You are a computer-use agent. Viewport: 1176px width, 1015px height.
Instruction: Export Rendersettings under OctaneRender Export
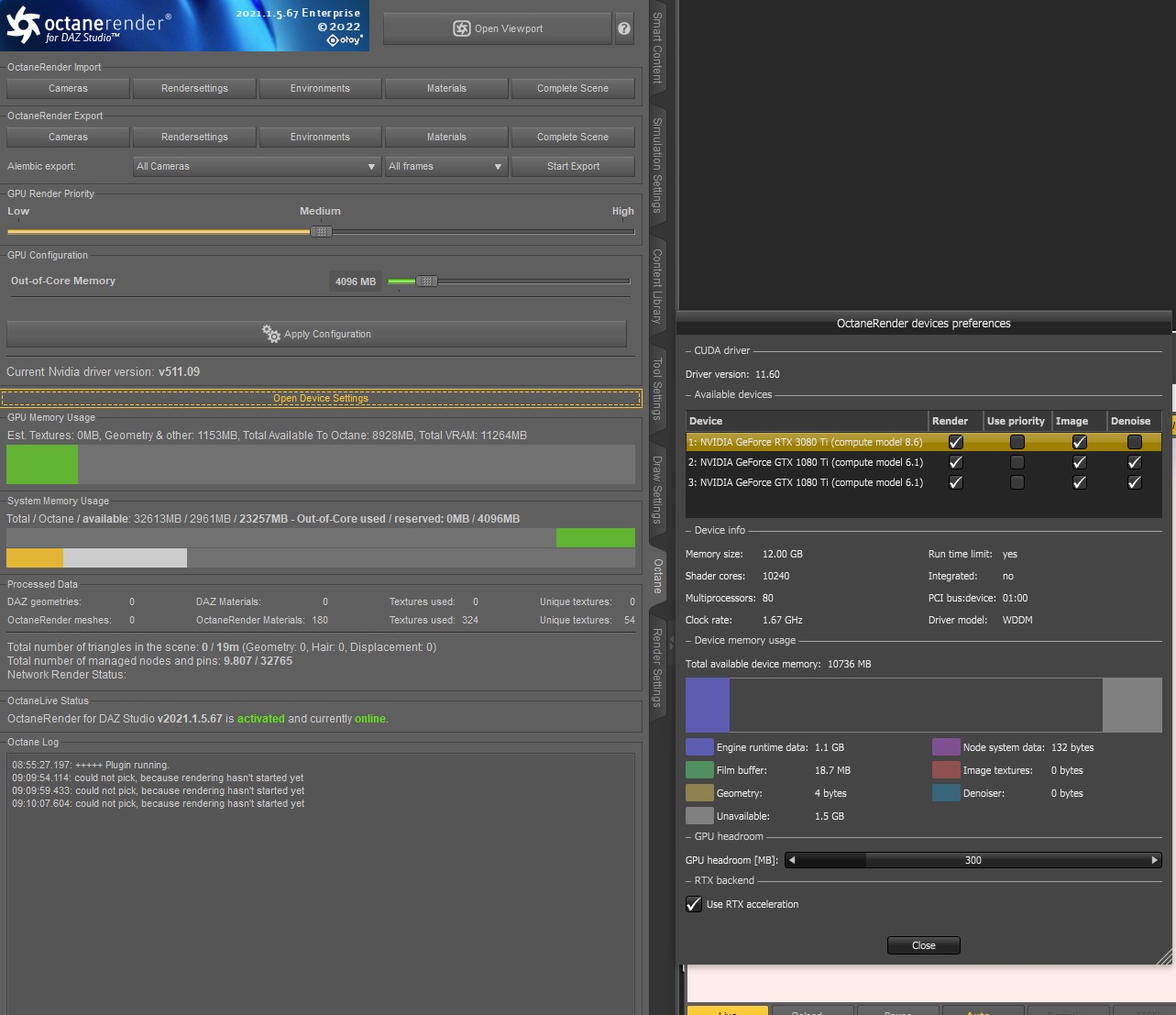(194, 137)
